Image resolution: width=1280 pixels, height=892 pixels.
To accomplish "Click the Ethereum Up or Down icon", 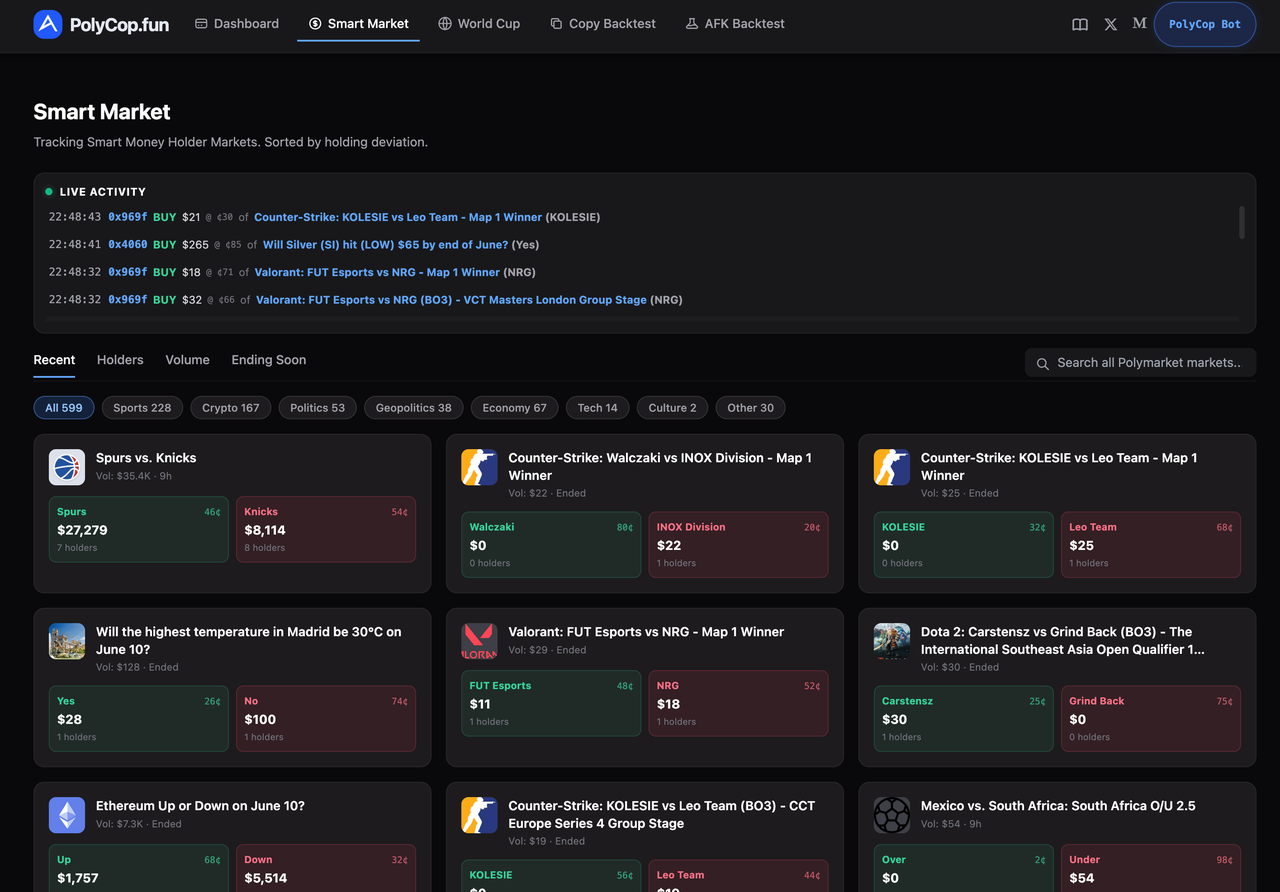I will pos(67,815).
